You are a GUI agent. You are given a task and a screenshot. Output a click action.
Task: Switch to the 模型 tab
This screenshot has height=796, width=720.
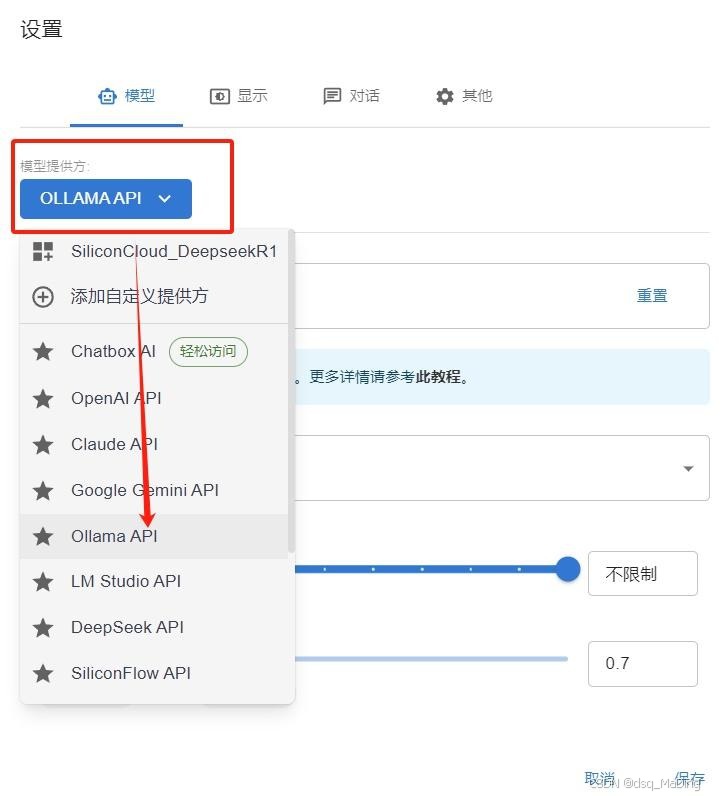pyautogui.click(x=126, y=96)
